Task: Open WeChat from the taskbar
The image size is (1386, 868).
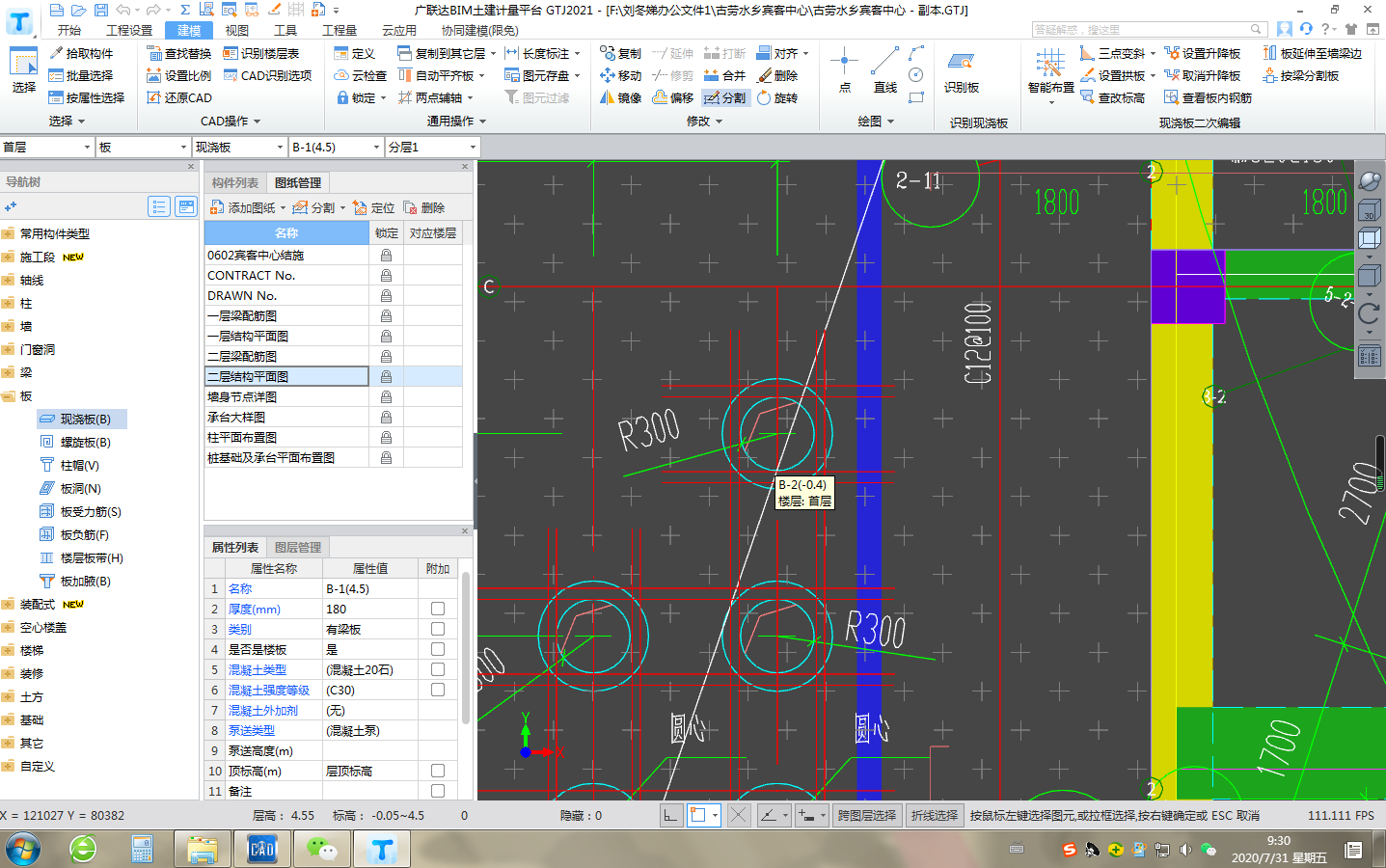Action: [x=322, y=850]
